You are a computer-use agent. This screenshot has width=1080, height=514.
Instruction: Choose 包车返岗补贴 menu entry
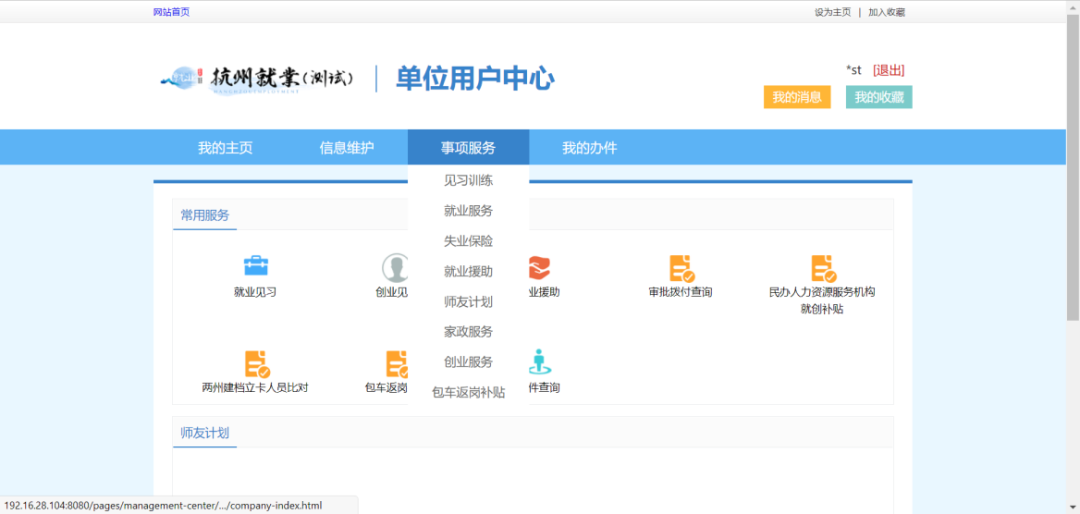pyautogui.click(x=468, y=392)
